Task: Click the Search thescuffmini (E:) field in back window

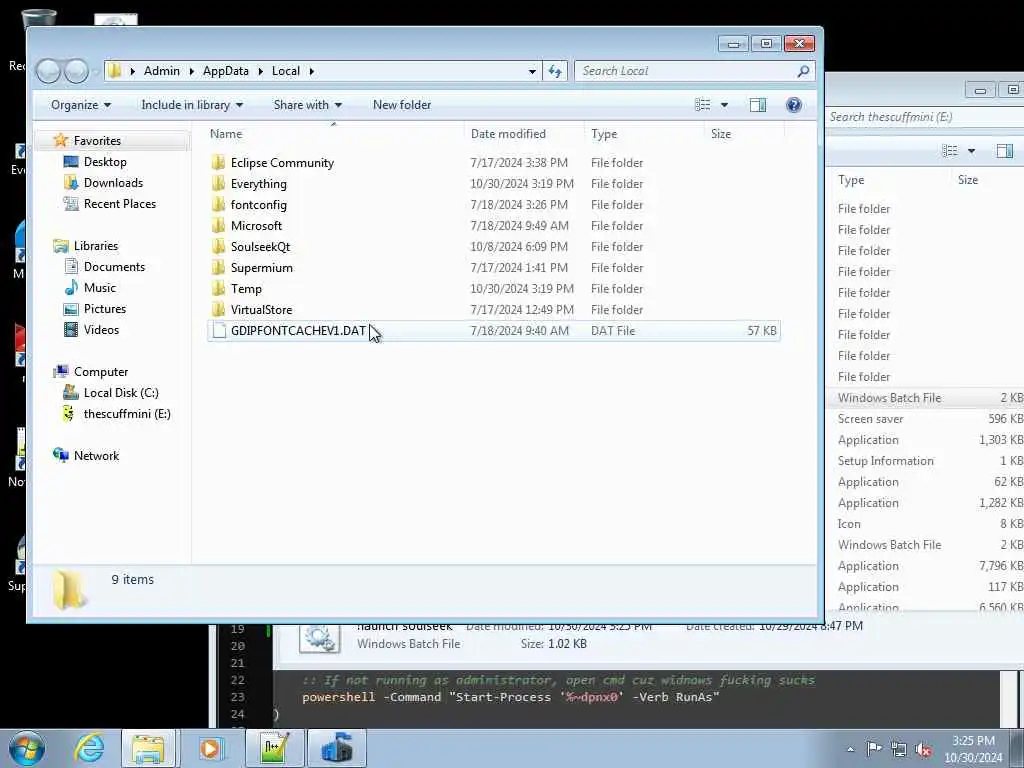Action: pyautogui.click(x=923, y=118)
